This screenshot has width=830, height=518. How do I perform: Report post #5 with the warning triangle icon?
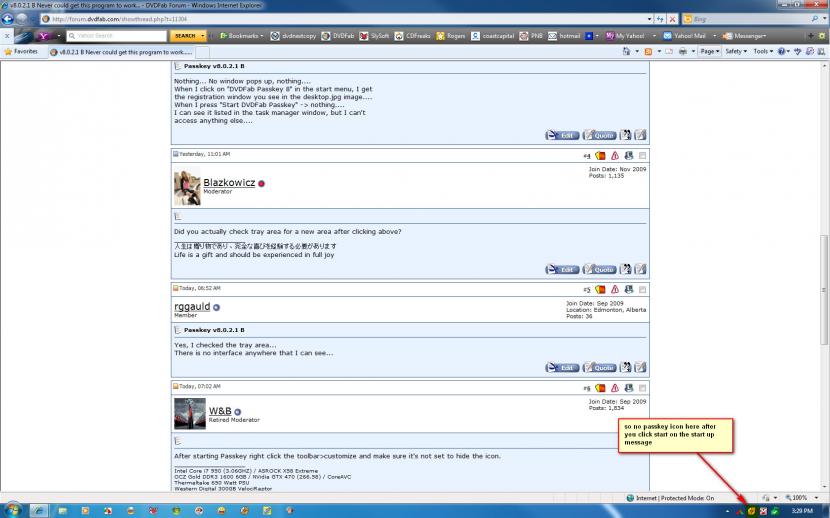(x=615, y=289)
